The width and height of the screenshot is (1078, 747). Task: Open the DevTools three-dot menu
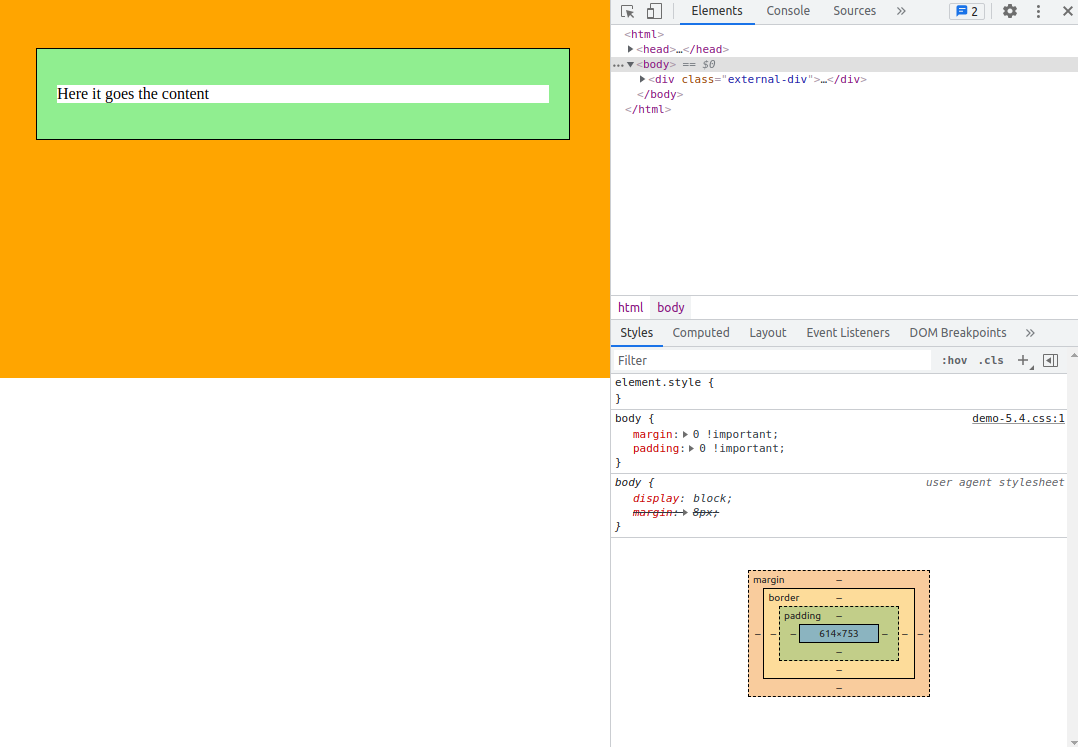pos(1038,11)
